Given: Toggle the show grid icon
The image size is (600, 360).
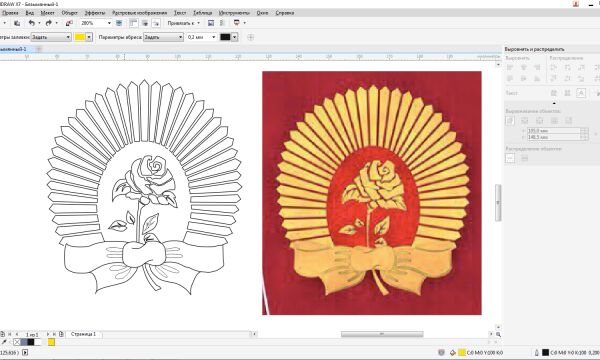Looking at the screenshot, I should [x=145, y=23].
